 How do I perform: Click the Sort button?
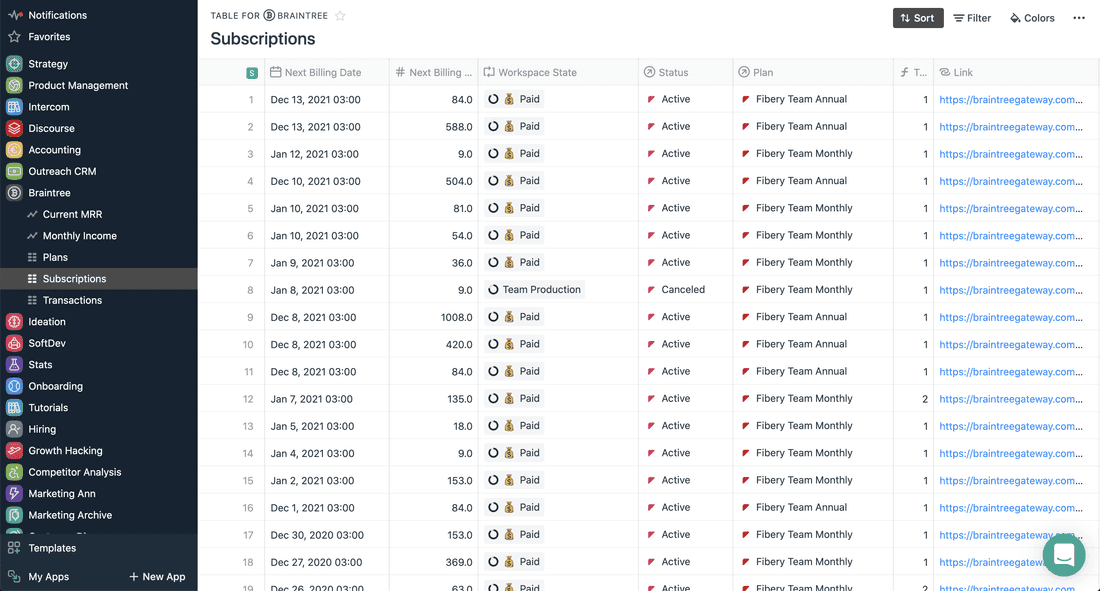pos(917,18)
